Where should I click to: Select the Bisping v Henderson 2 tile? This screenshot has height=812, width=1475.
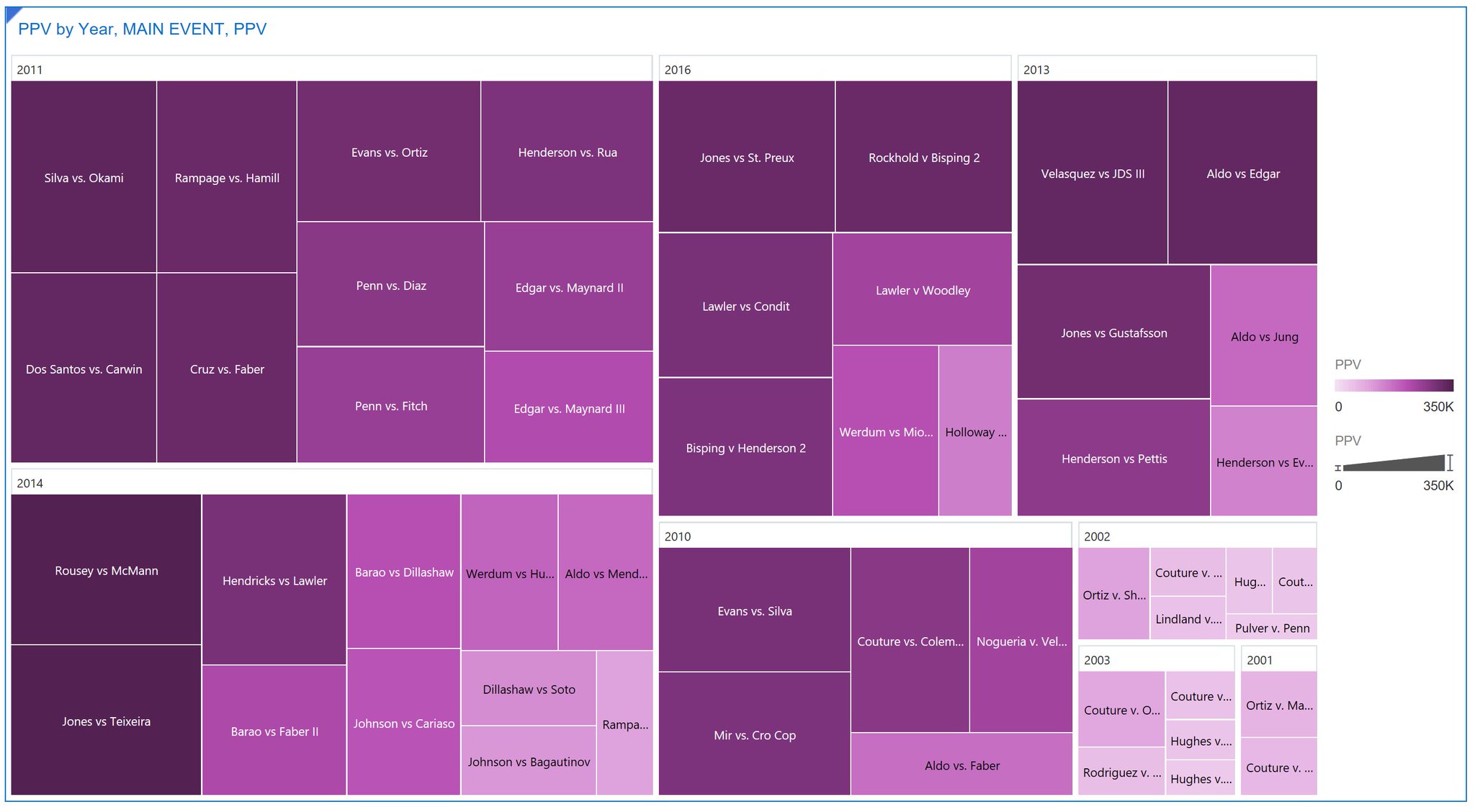pyautogui.click(x=745, y=447)
